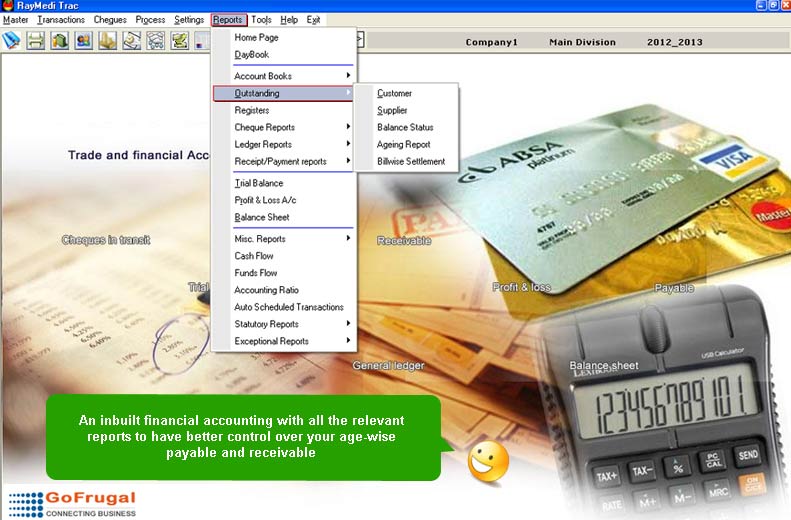Open the Profit & Loss A/c report
Screen dimensions: 791x520
284,200
